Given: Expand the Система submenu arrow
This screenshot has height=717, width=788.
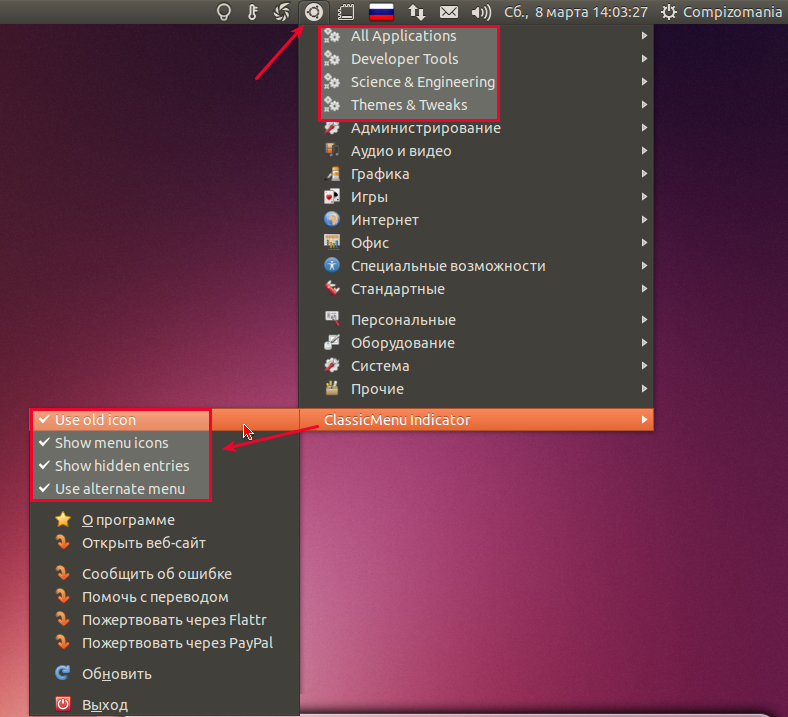Looking at the screenshot, I should click(x=644, y=365).
